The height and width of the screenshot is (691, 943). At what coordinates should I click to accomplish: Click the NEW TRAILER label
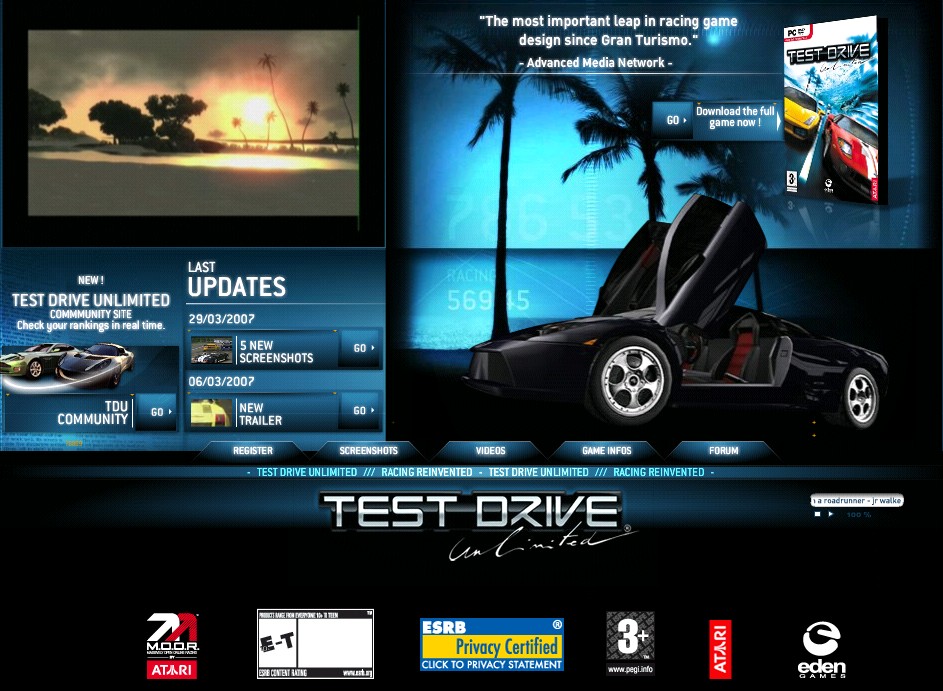pos(260,414)
